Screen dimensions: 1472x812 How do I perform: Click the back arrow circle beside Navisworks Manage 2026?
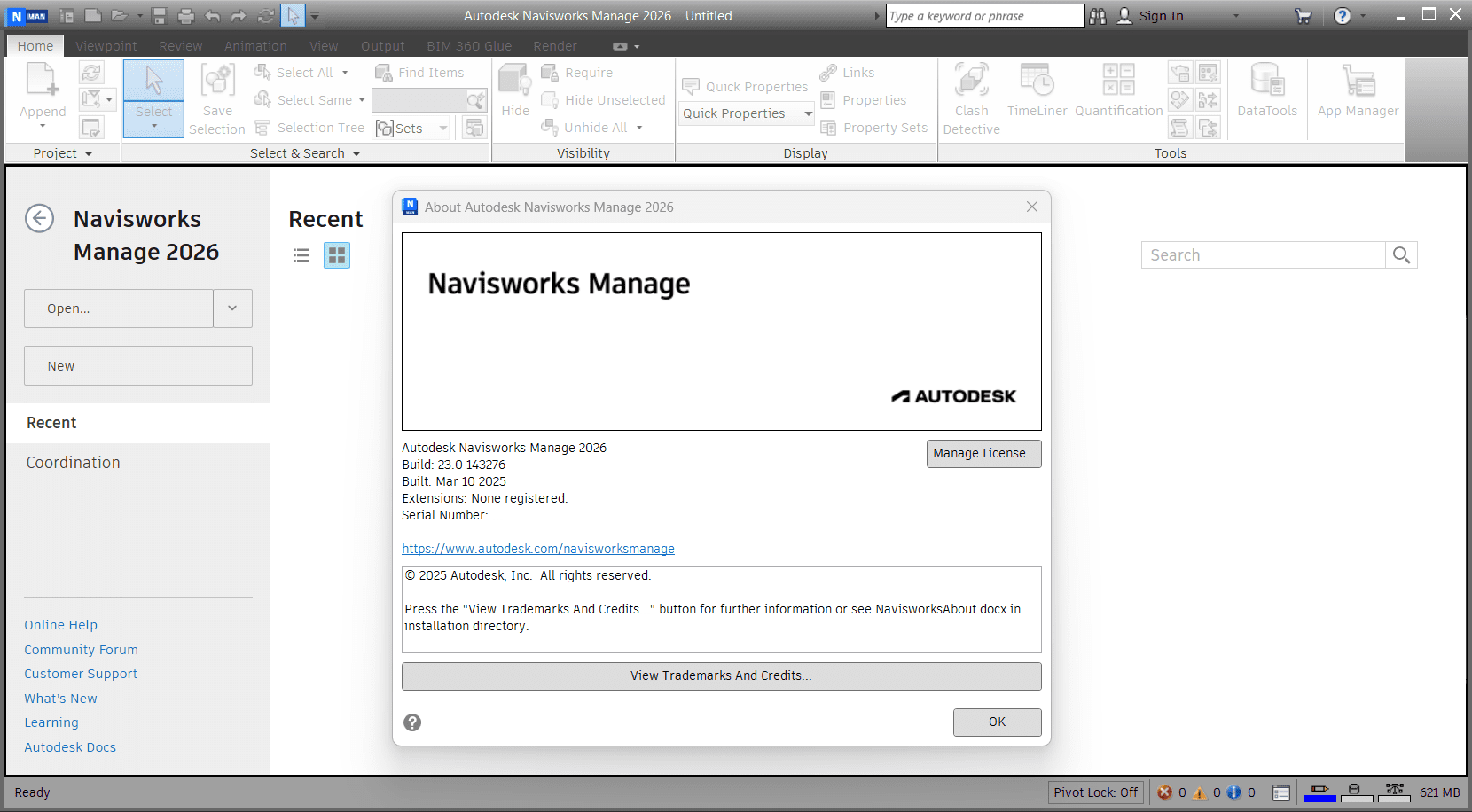click(40, 218)
